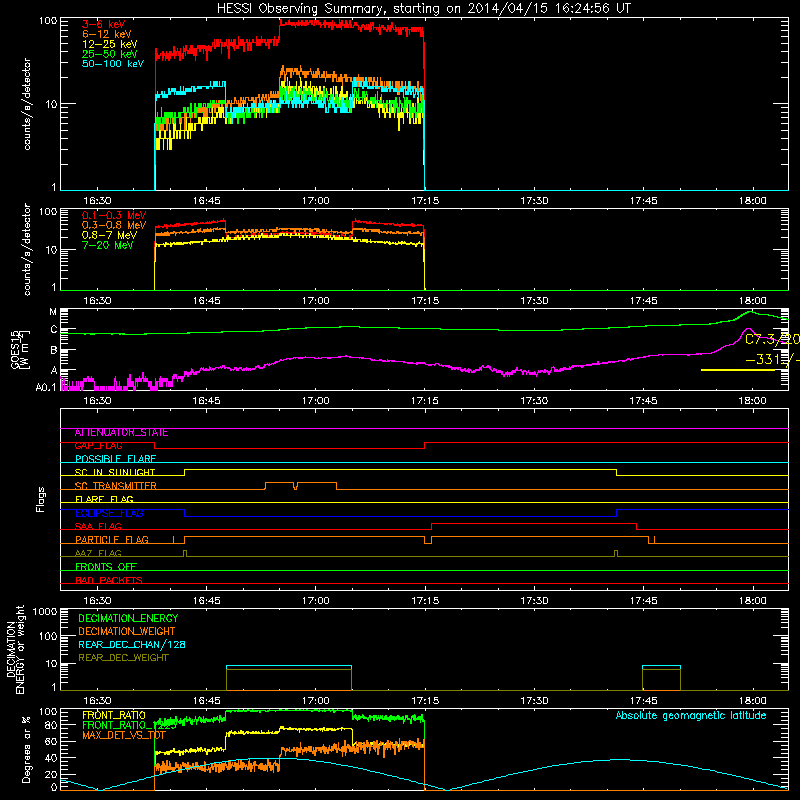The height and width of the screenshot is (800, 800).
Task: Select the 60 tick on bottom panel axis
Action: click(52, 741)
